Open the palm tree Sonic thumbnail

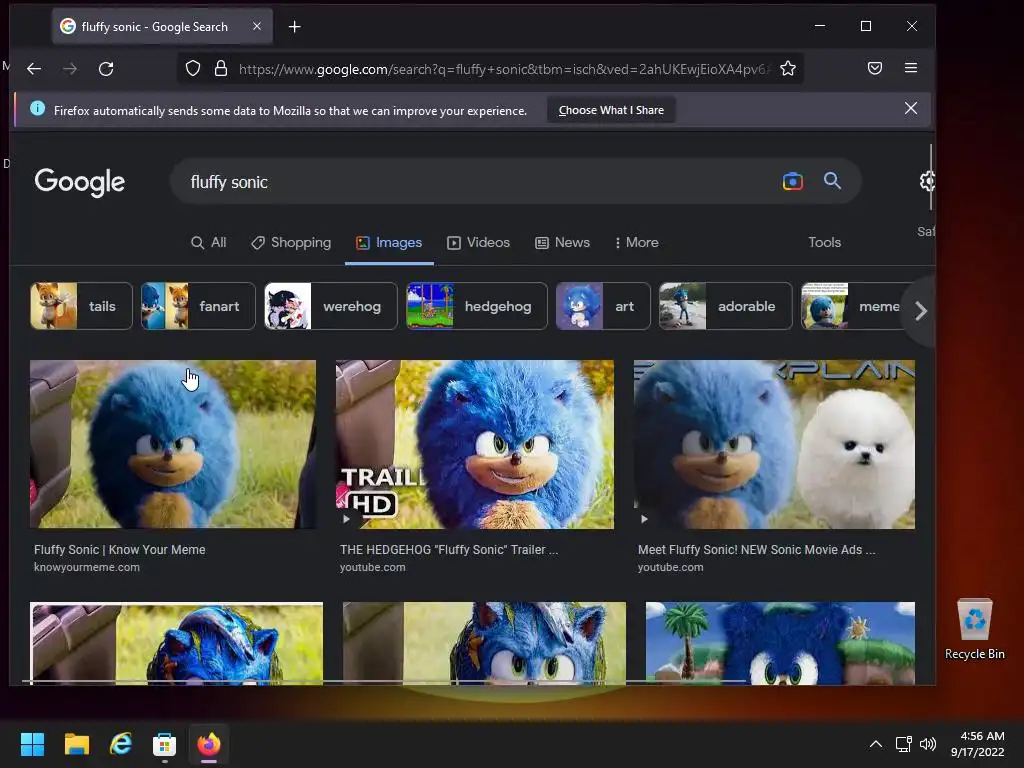[x=780, y=643]
